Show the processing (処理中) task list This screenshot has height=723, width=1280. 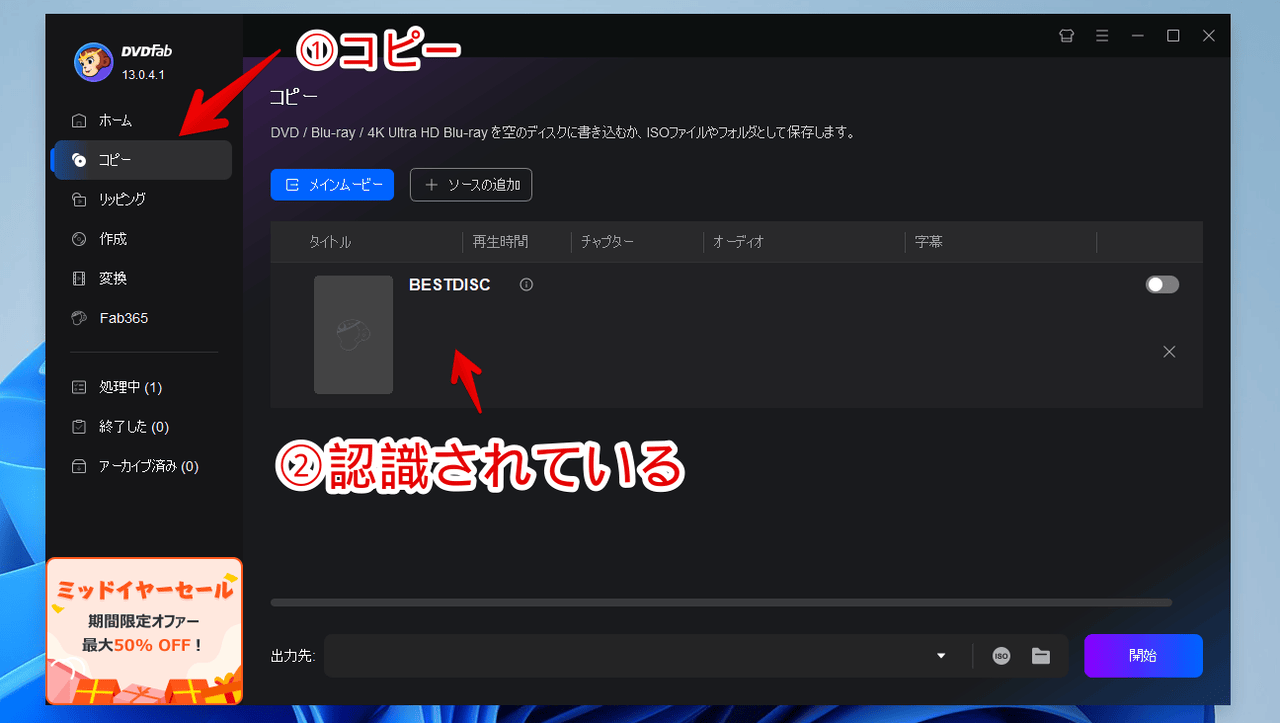[141, 387]
